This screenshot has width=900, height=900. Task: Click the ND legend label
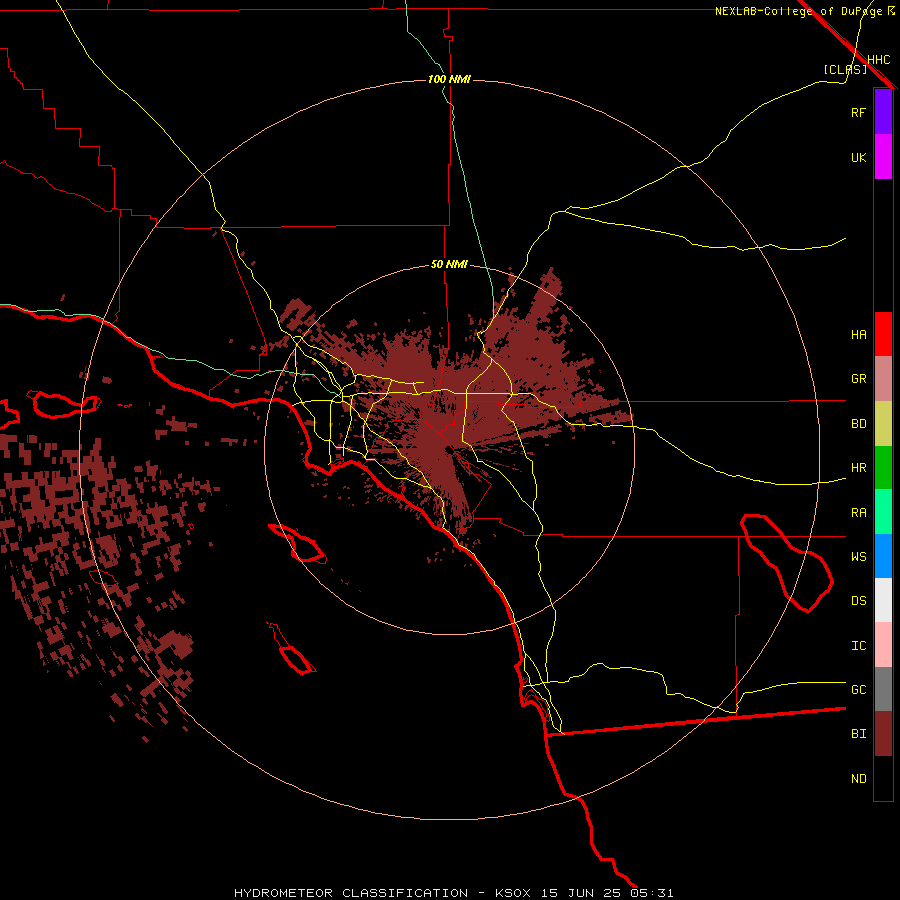(x=858, y=779)
